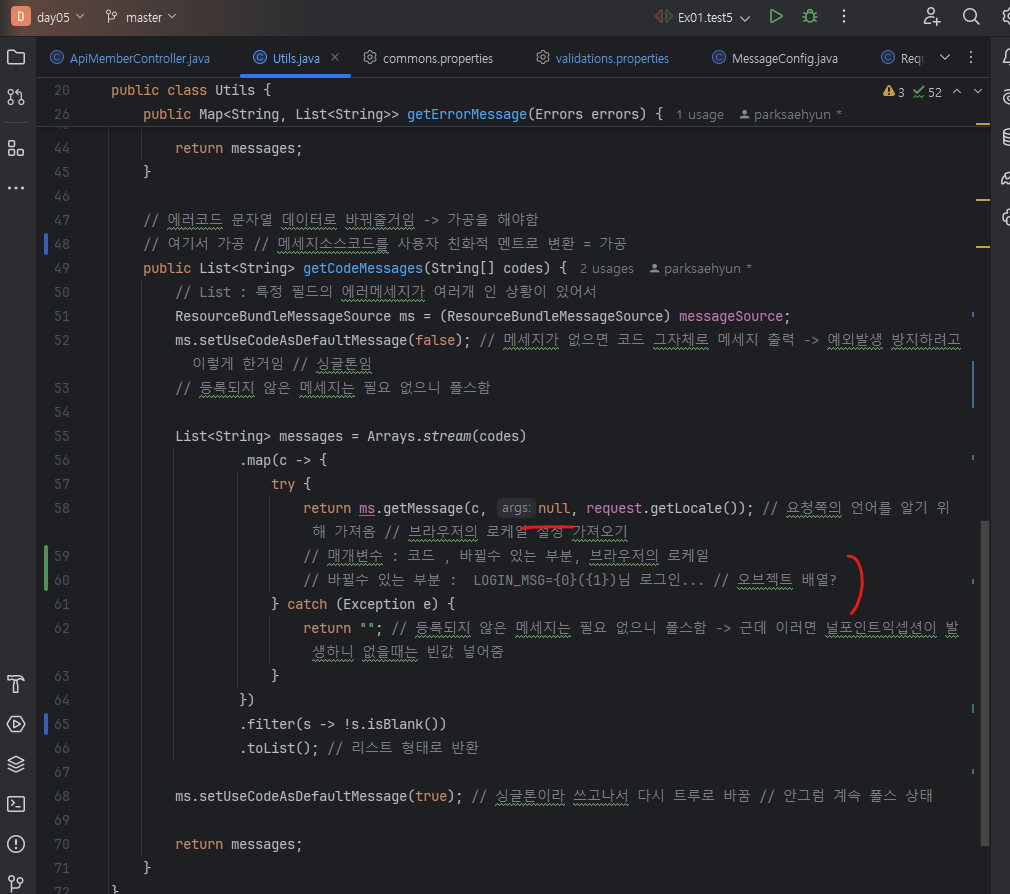Click line number 58 in gutter
This screenshot has width=1010, height=894.
click(x=62, y=508)
